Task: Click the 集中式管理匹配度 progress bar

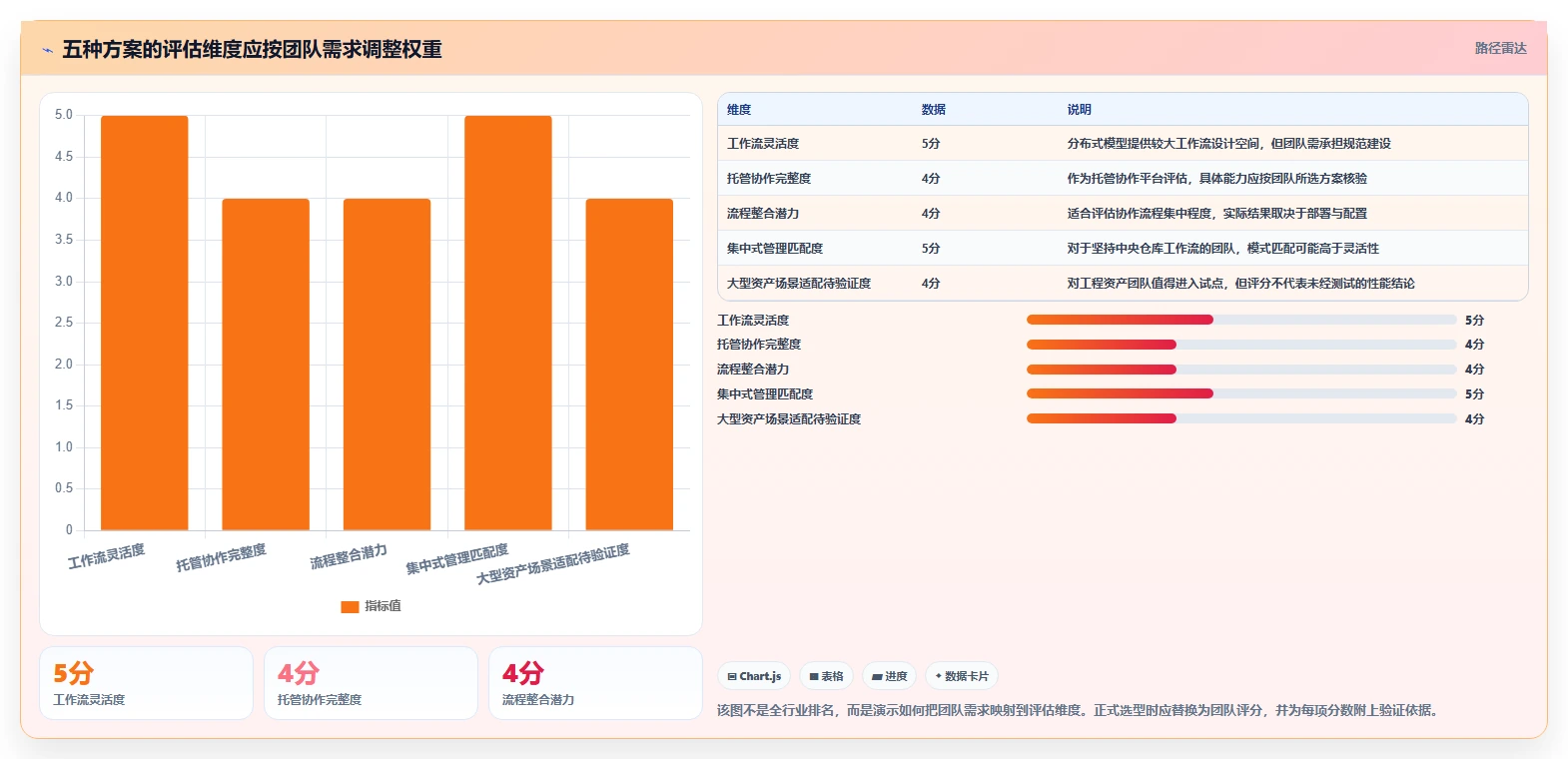Action: click(x=1241, y=393)
